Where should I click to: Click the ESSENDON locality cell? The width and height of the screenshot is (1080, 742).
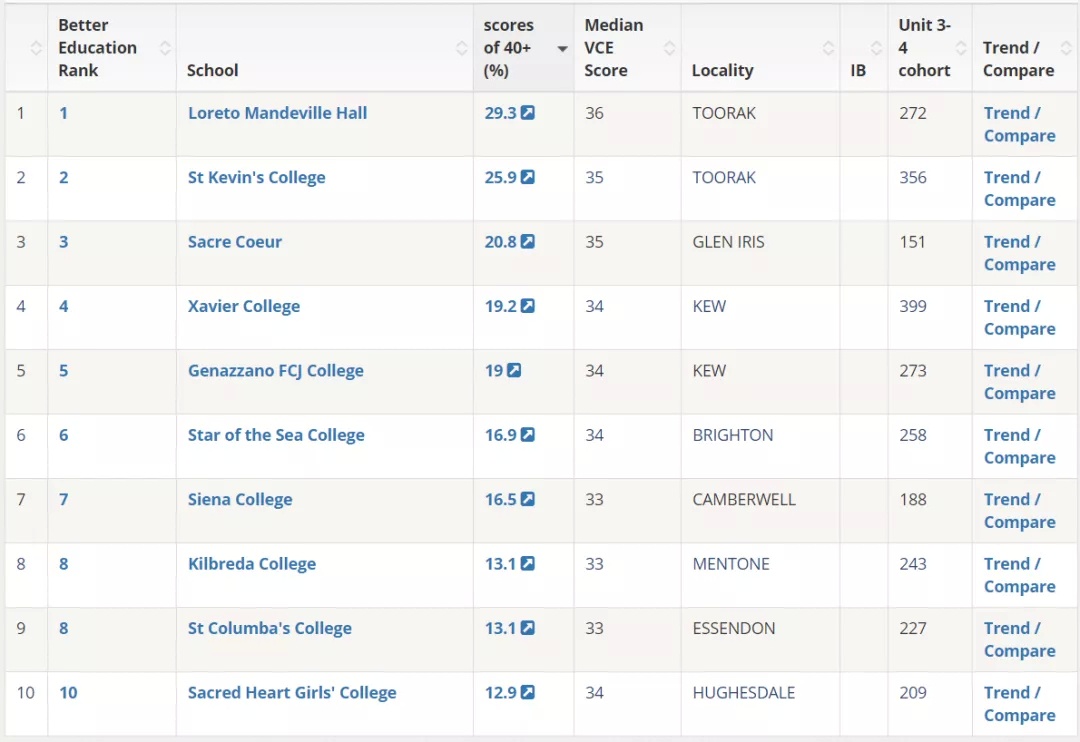tap(734, 628)
